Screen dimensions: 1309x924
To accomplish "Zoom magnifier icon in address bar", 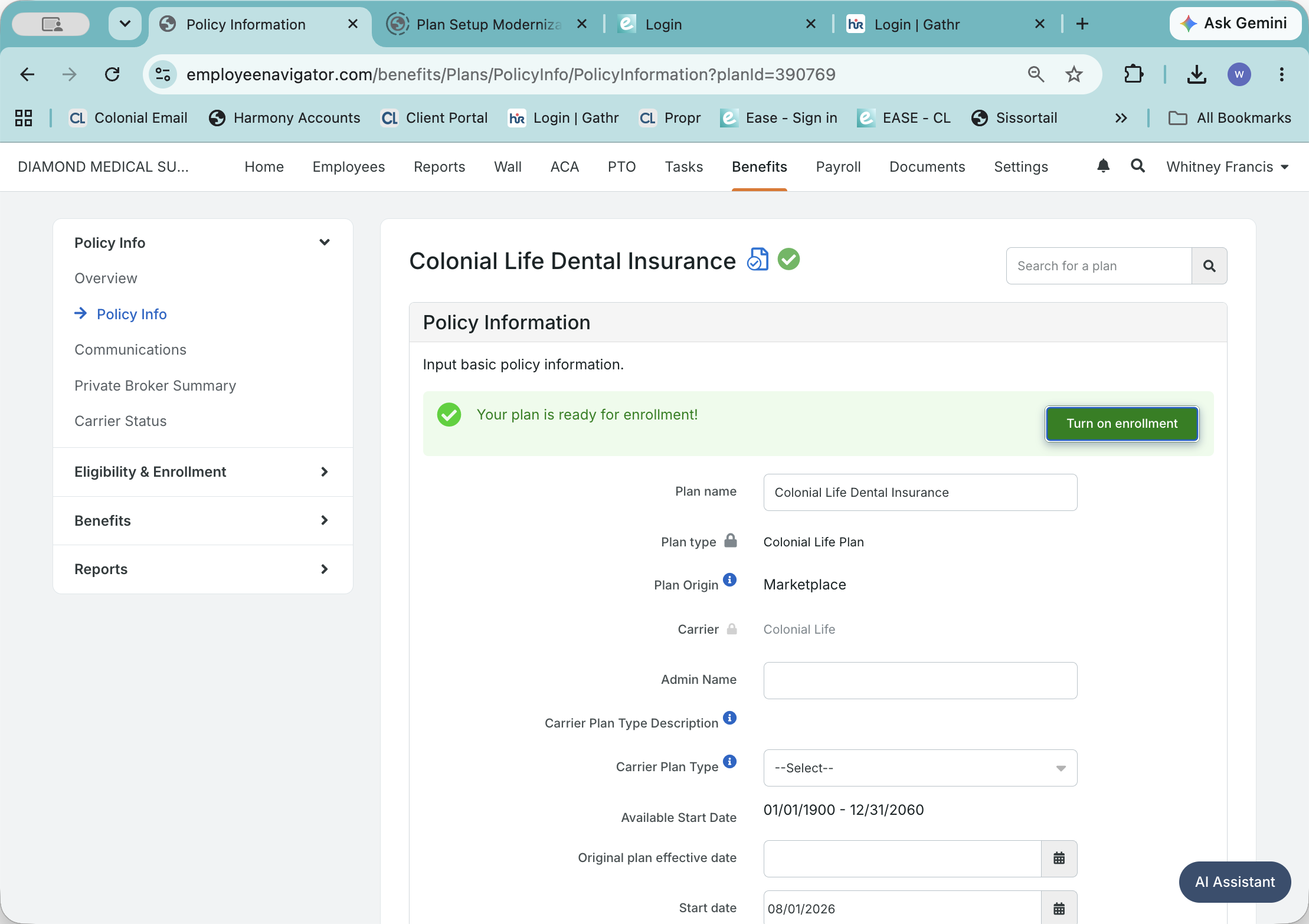I will [1036, 74].
